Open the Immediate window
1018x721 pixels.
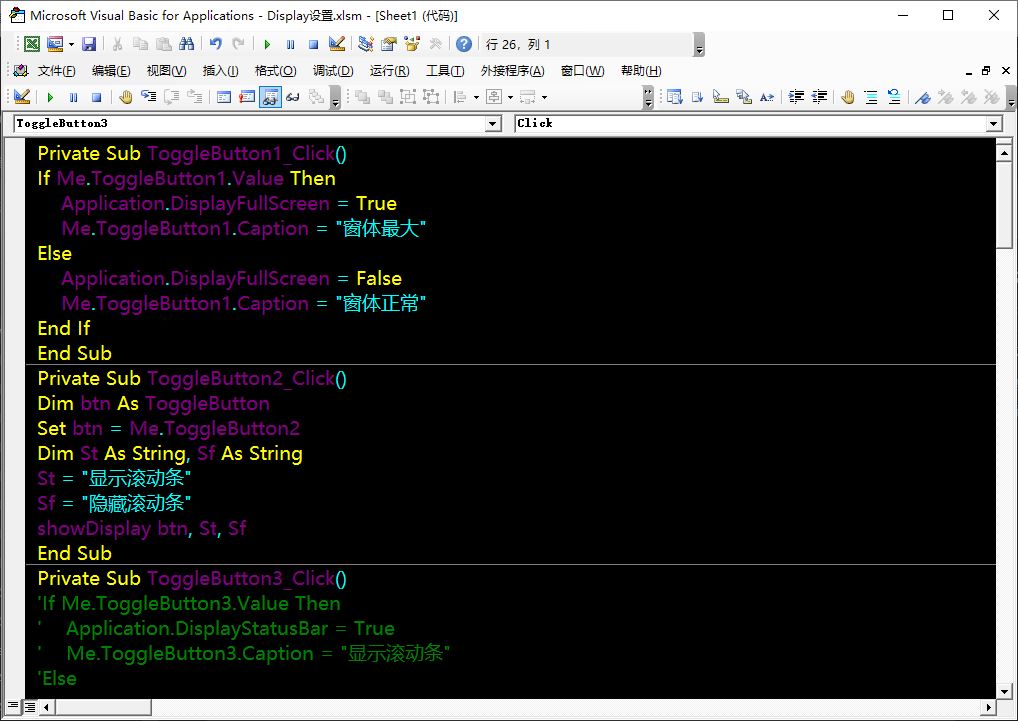tap(247, 97)
